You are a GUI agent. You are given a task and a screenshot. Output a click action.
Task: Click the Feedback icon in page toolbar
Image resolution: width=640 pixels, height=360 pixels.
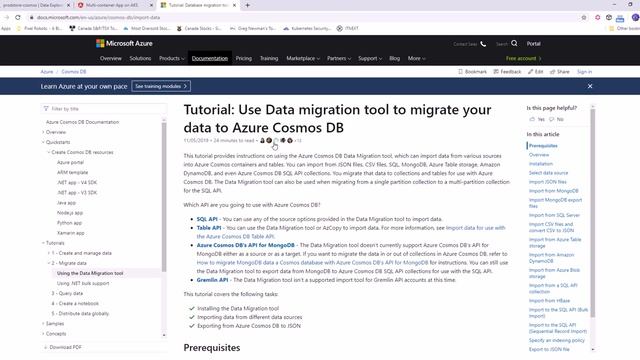tap(496, 71)
